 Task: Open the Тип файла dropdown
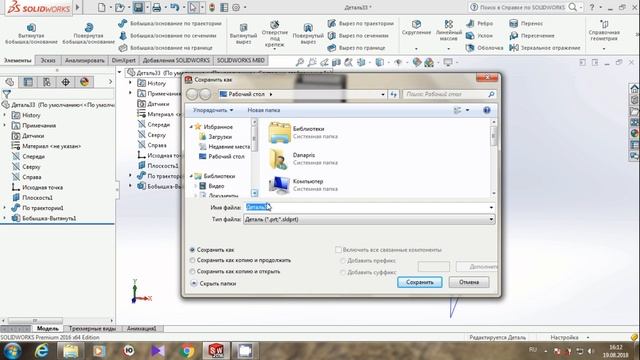(369, 219)
